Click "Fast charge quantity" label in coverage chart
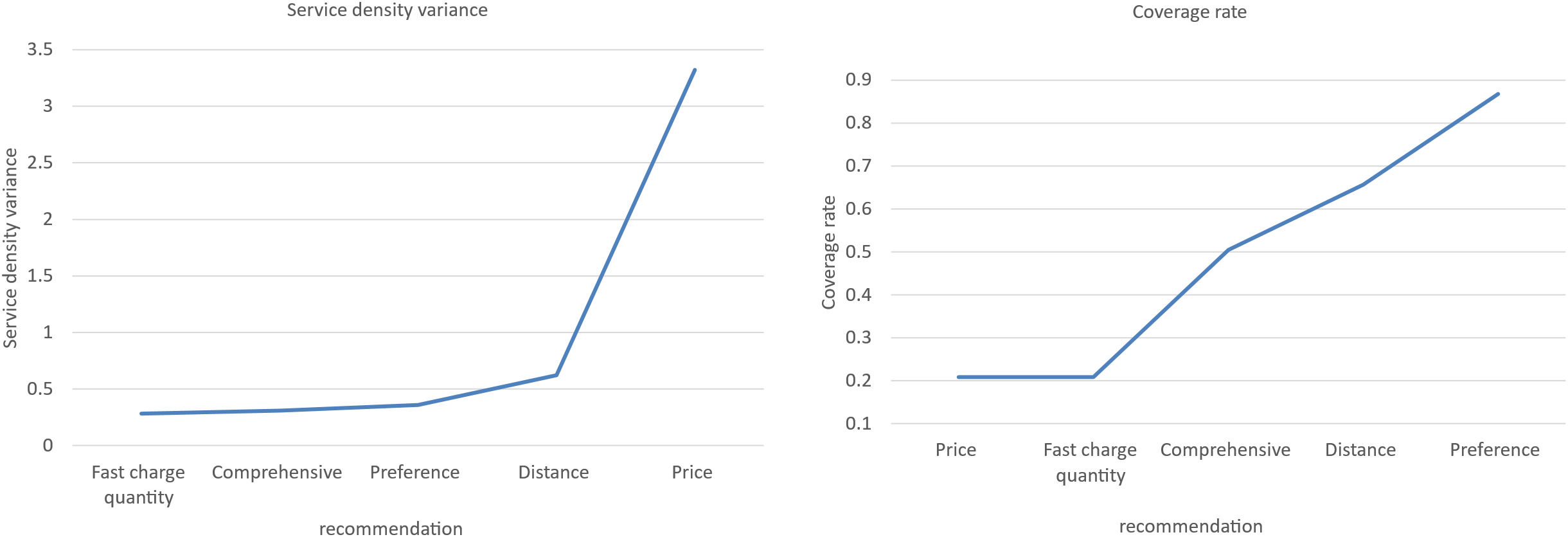 pyautogui.click(x=1090, y=462)
